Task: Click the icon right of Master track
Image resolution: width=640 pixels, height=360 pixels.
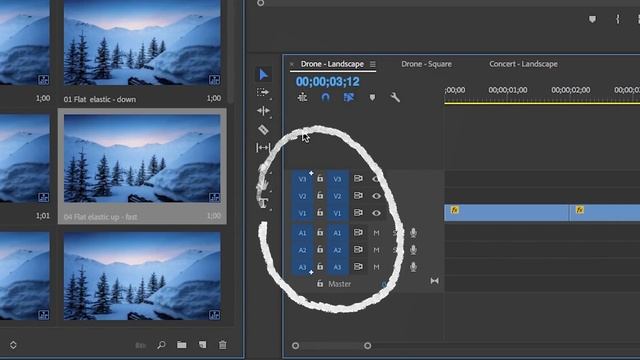Action: click(x=434, y=281)
